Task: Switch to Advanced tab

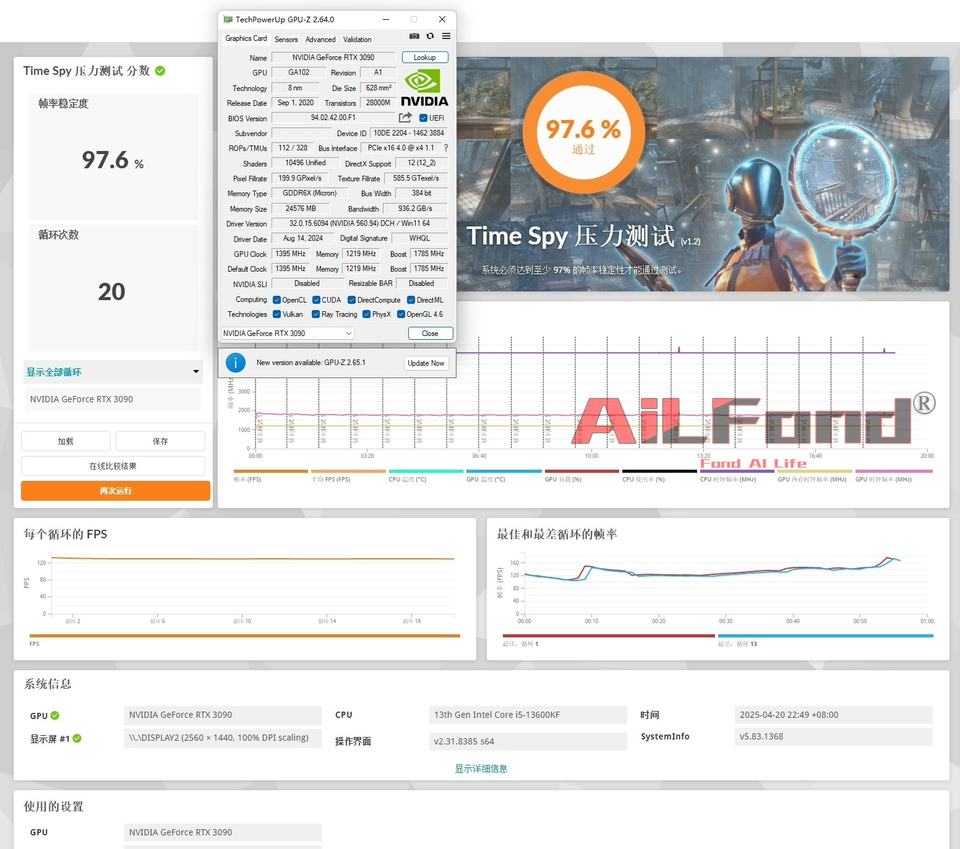Action: coord(320,39)
